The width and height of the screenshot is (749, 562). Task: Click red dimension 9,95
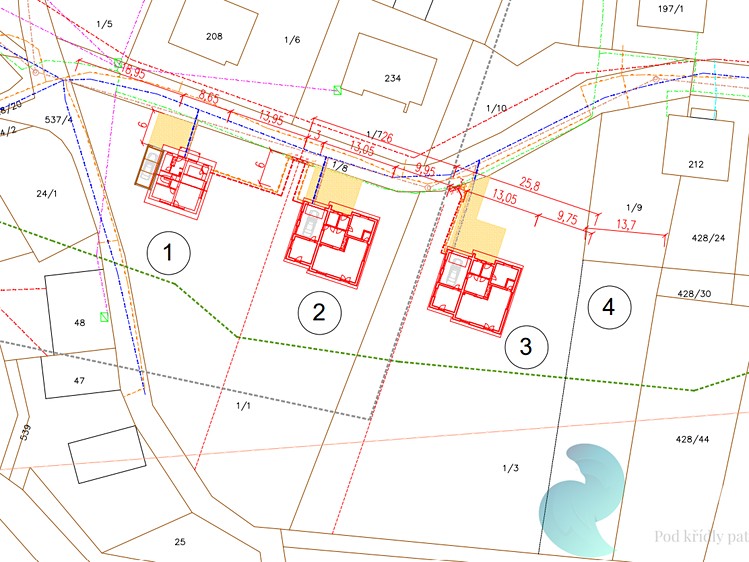tap(425, 170)
